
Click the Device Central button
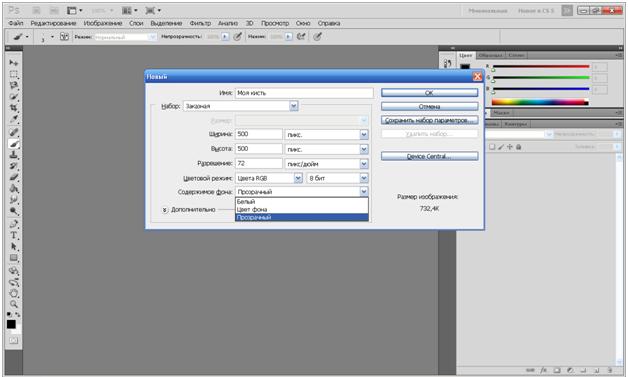click(x=429, y=156)
